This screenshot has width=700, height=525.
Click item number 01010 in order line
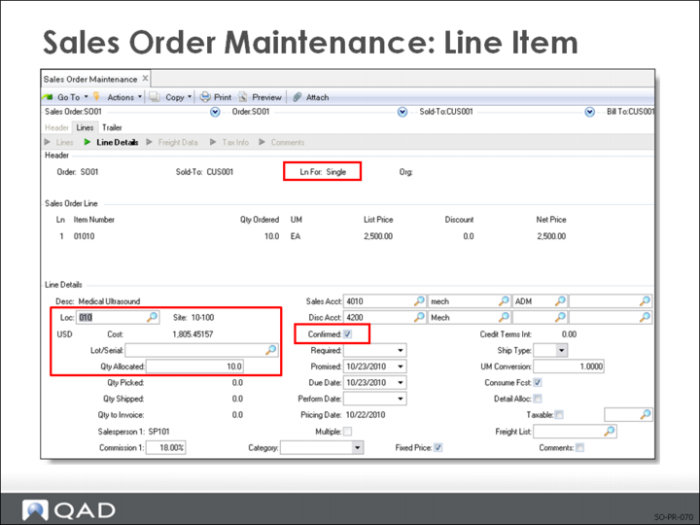(84, 236)
